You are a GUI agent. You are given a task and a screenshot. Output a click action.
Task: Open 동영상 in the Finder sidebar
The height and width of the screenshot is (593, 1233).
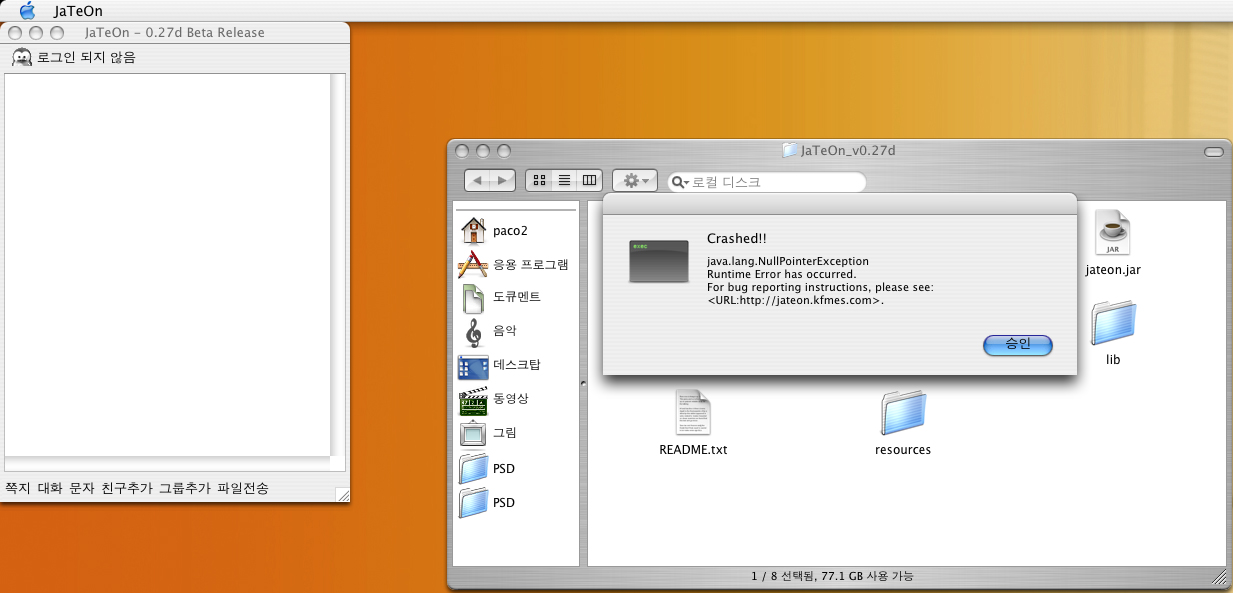[x=493, y=399]
